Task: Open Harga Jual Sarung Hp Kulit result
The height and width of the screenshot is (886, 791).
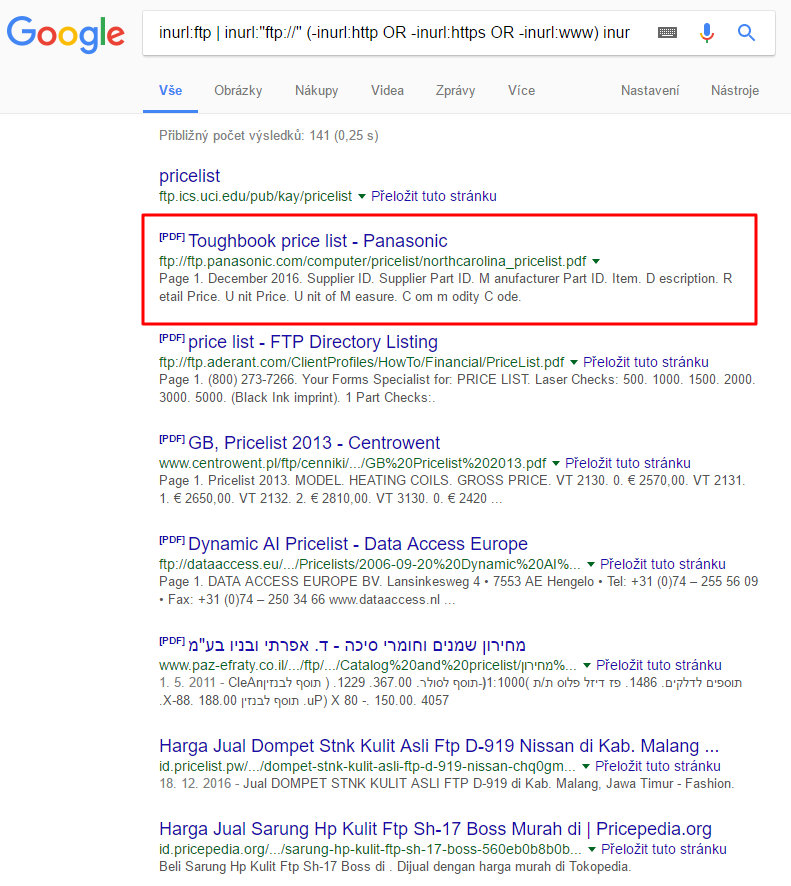Action: 435,829
